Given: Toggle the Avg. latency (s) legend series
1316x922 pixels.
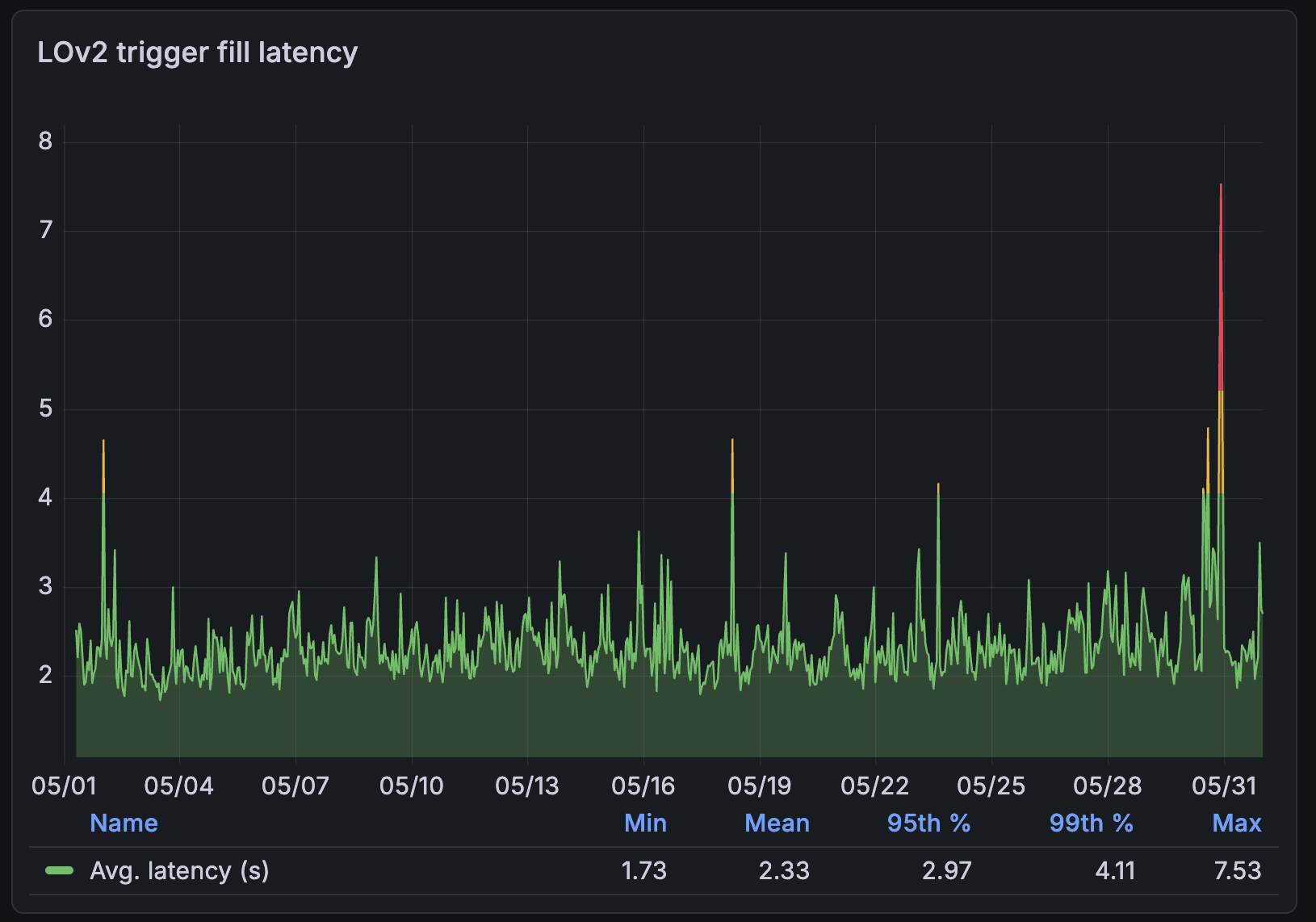Looking at the screenshot, I should 179,870.
